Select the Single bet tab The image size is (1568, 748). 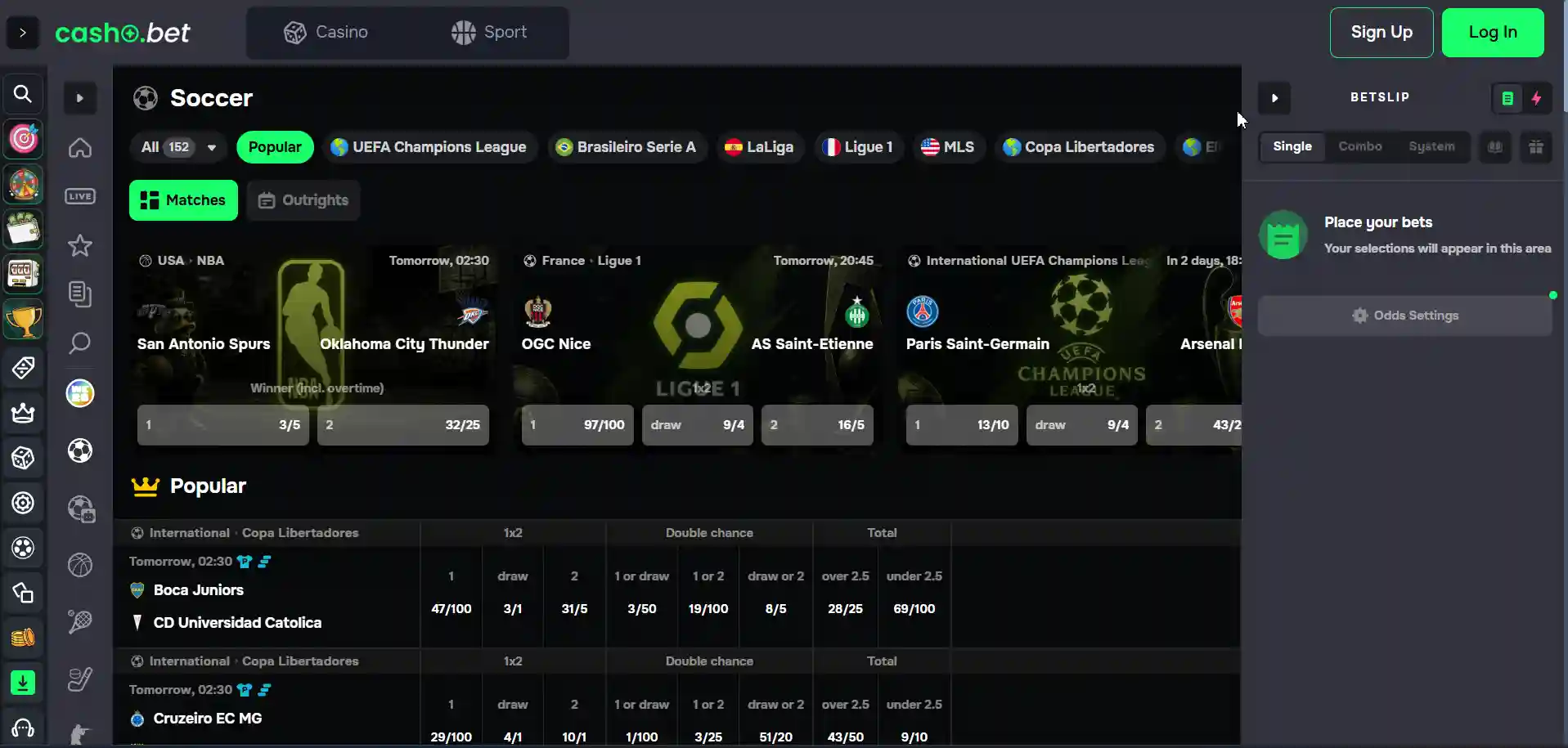pos(1292,146)
